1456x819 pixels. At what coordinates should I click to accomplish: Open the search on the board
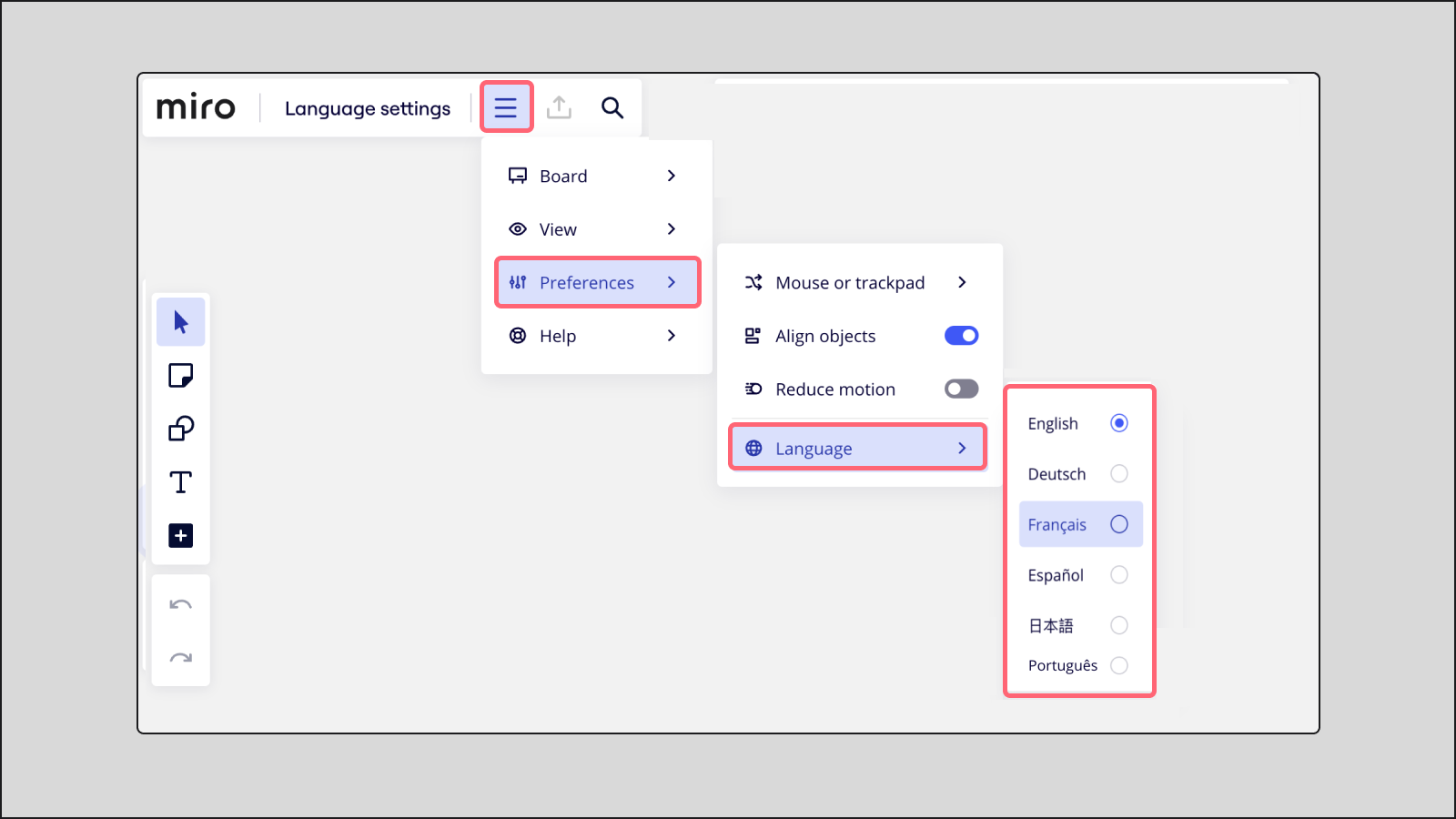[x=612, y=107]
